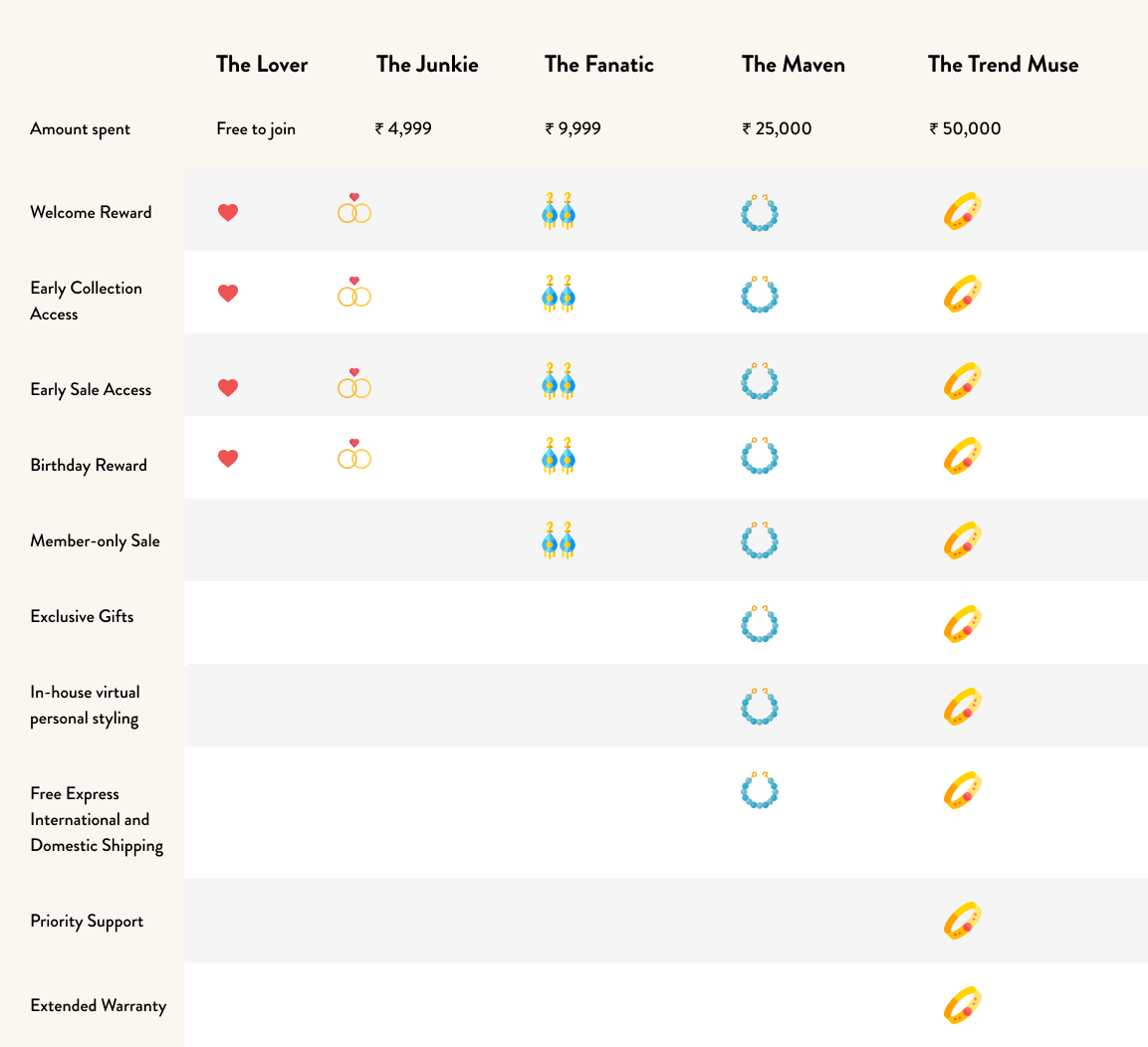The image size is (1148, 1047).
Task: Click the earrings icon for Member-only Sale
Action: (558, 540)
